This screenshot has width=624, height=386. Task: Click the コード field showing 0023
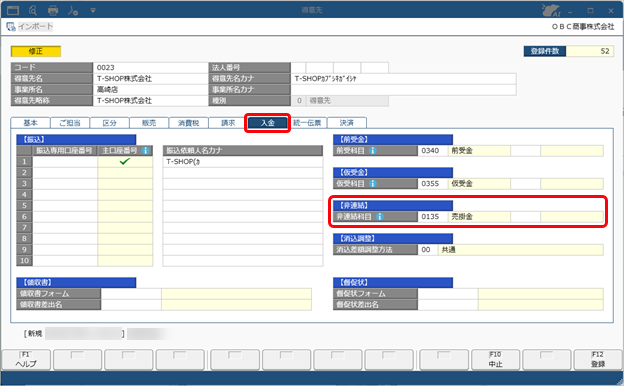coord(150,68)
